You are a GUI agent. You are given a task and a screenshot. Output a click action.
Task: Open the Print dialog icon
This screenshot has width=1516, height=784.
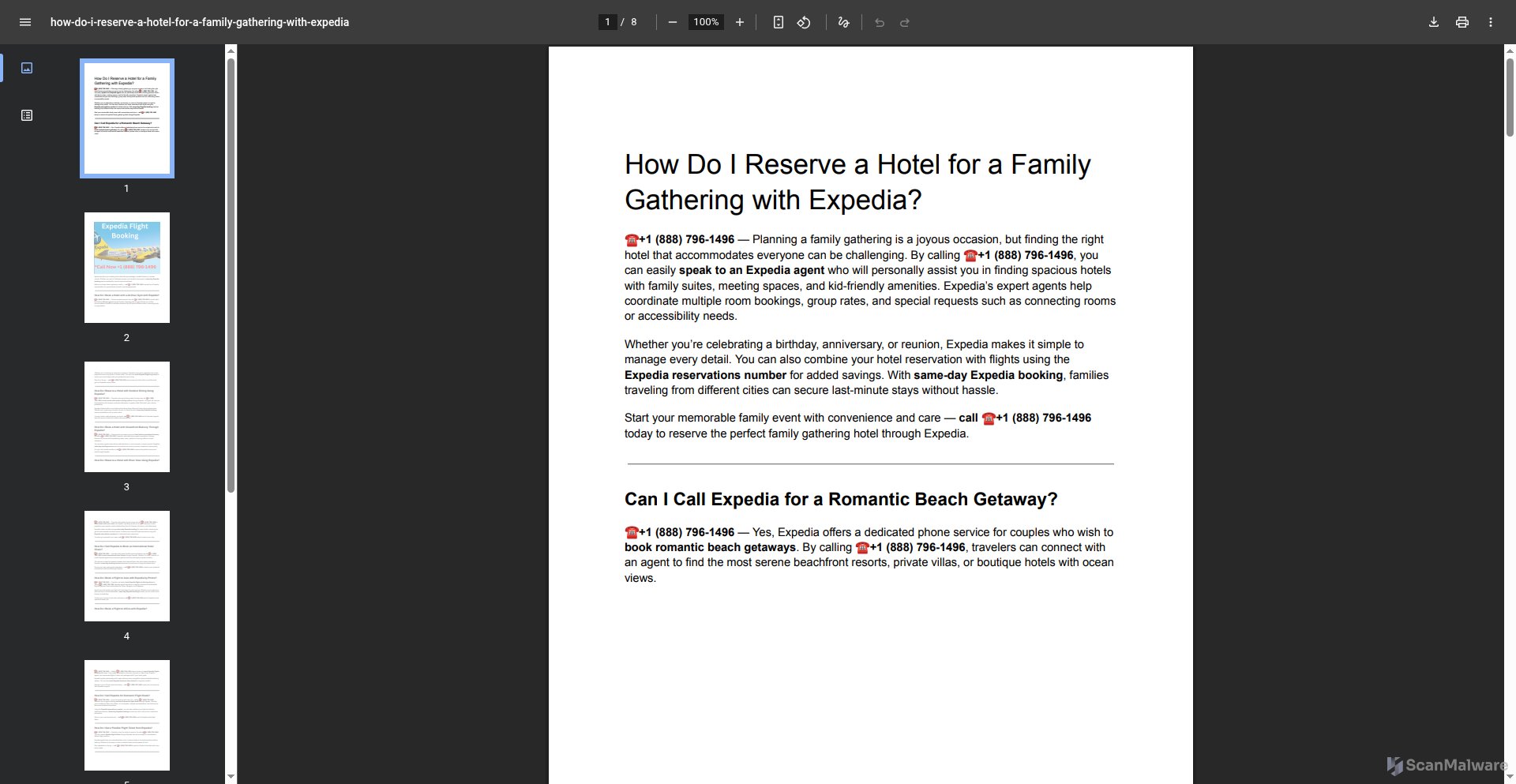click(x=1462, y=22)
